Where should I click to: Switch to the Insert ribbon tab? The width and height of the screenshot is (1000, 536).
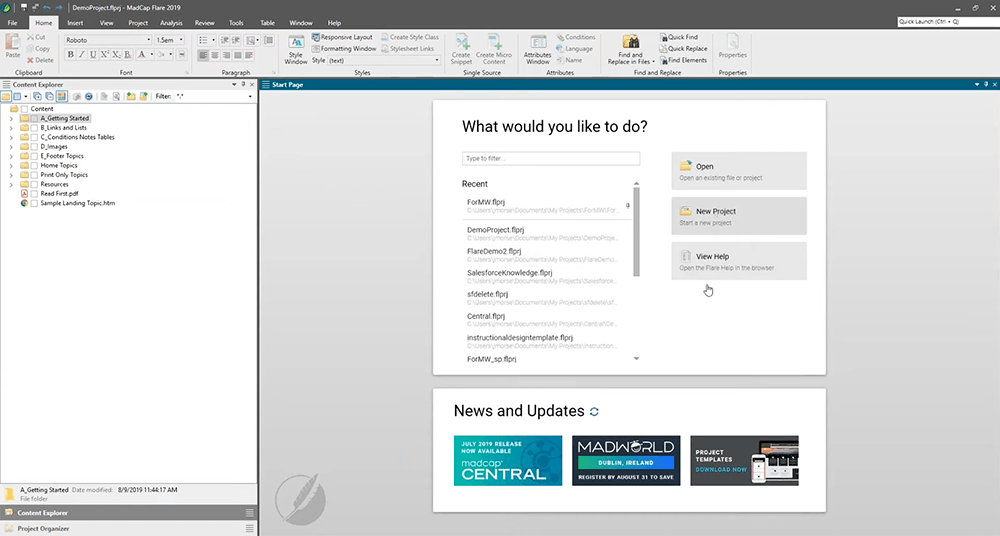pyautogui.click(x=75, y=23)
